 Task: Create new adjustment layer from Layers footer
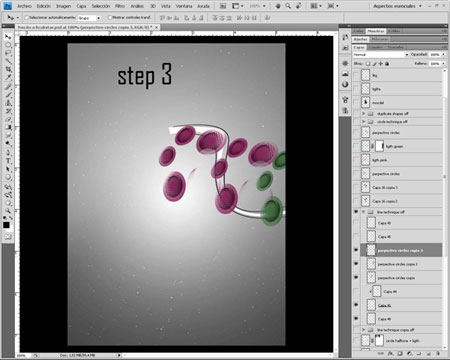(x=410, y=353)
